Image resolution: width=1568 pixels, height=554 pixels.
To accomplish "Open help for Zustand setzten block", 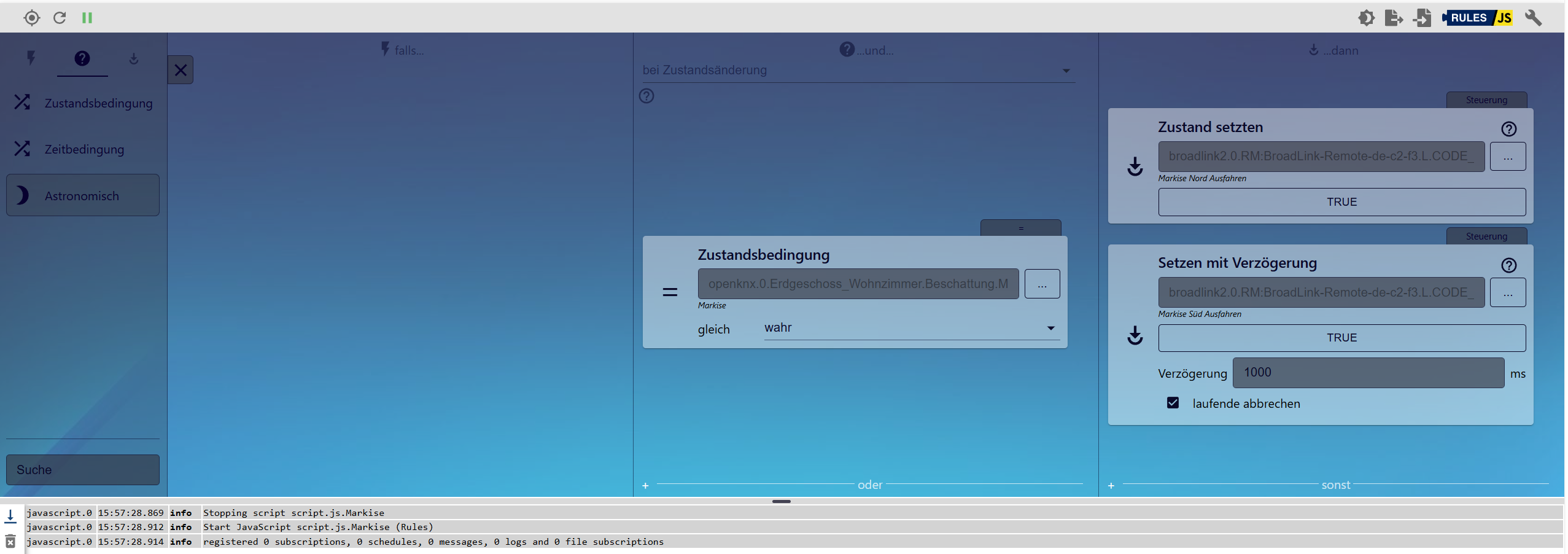I will click(1508, 129).
